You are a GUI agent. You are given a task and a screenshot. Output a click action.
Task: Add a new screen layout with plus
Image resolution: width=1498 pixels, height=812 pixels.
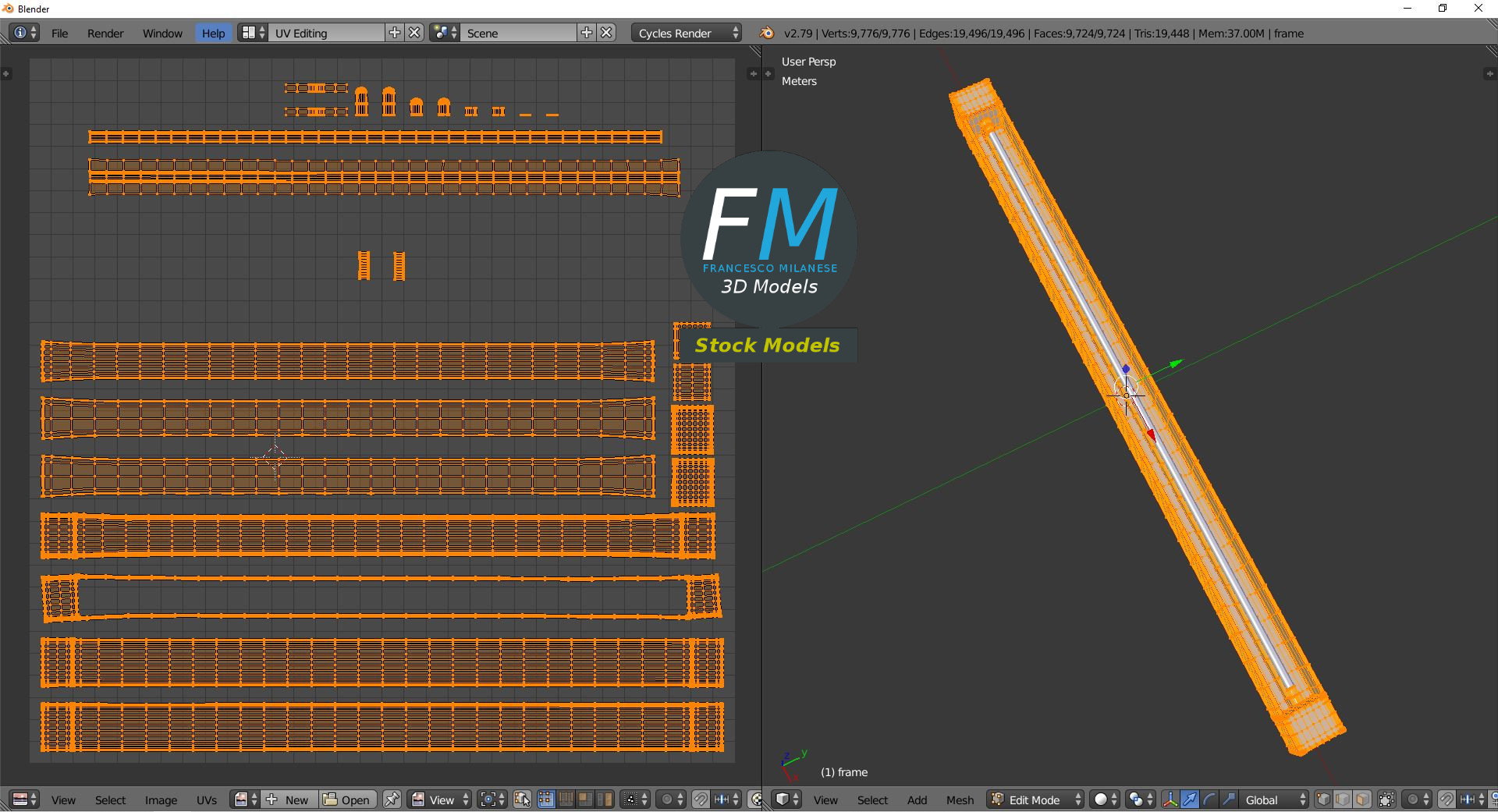pos(395,33)
